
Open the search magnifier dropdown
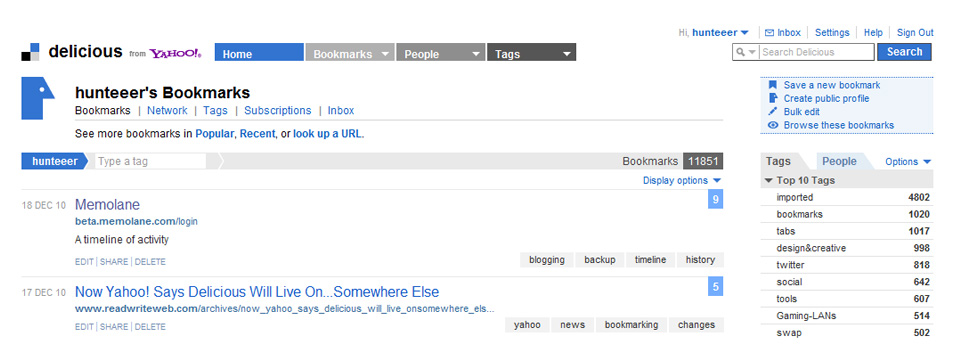(x=746, y=52)
